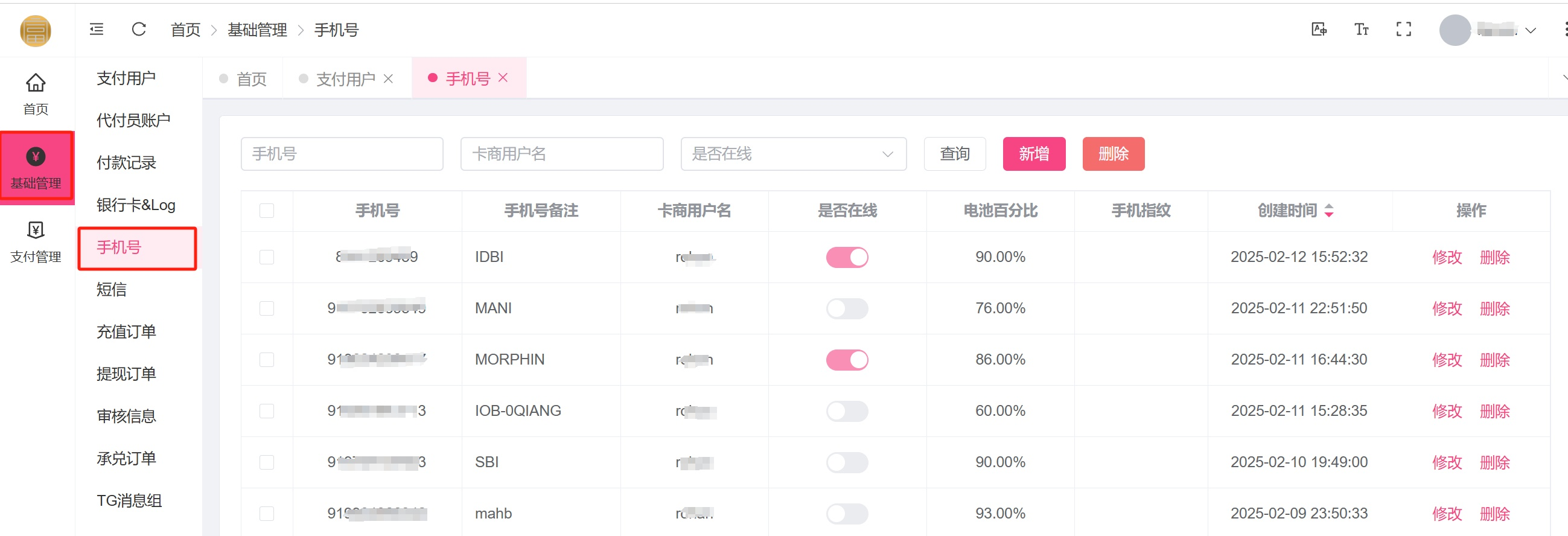The height and width of the screenshot is (536, 1568).
Task: Toggle the fullscreen icon
Action: [x=1404, y=29]
